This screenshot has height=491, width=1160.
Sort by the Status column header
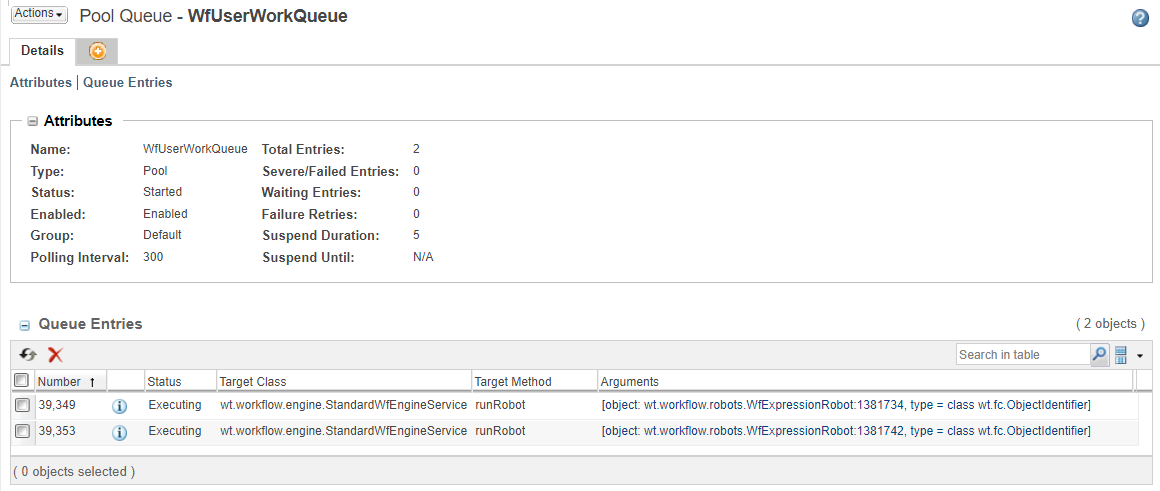[180, 382]
